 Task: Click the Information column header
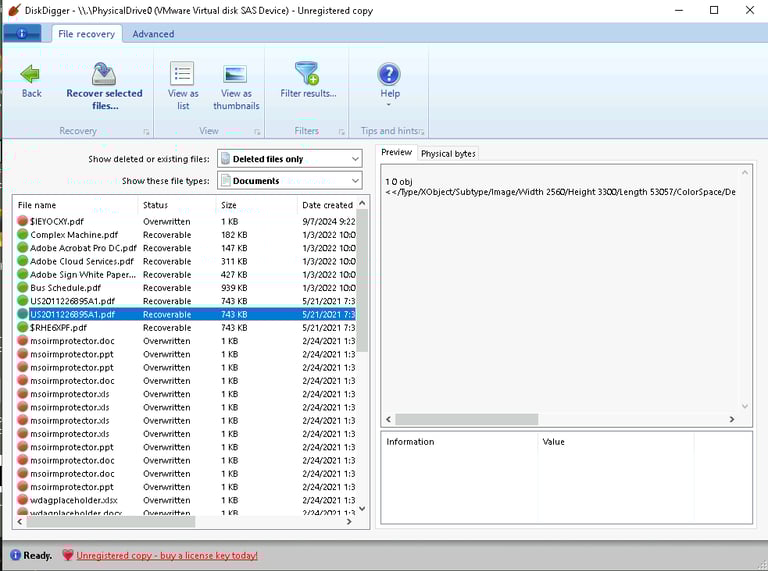click(459, 442)
